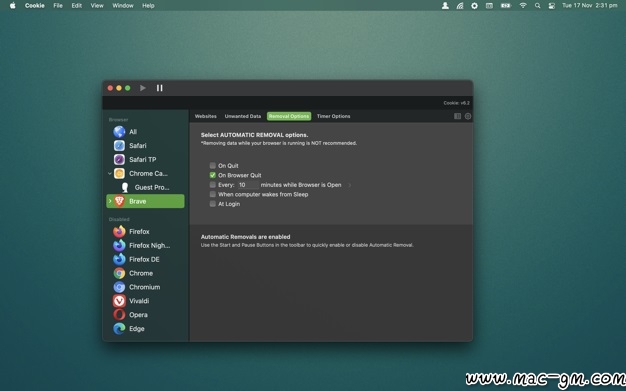Enable When computer wakes from Sleep
626x391 pixels.
pyautogui.click(x=213, y=194)
